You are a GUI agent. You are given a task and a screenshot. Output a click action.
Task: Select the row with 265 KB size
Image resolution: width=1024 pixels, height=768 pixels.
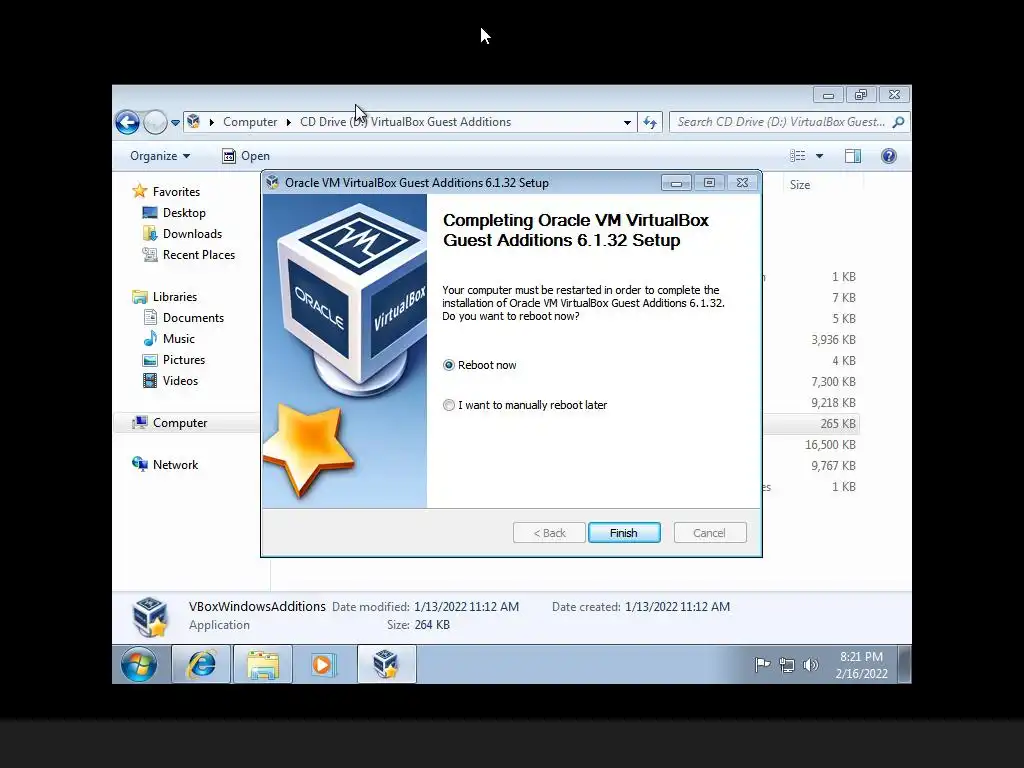tap(810, 424)
